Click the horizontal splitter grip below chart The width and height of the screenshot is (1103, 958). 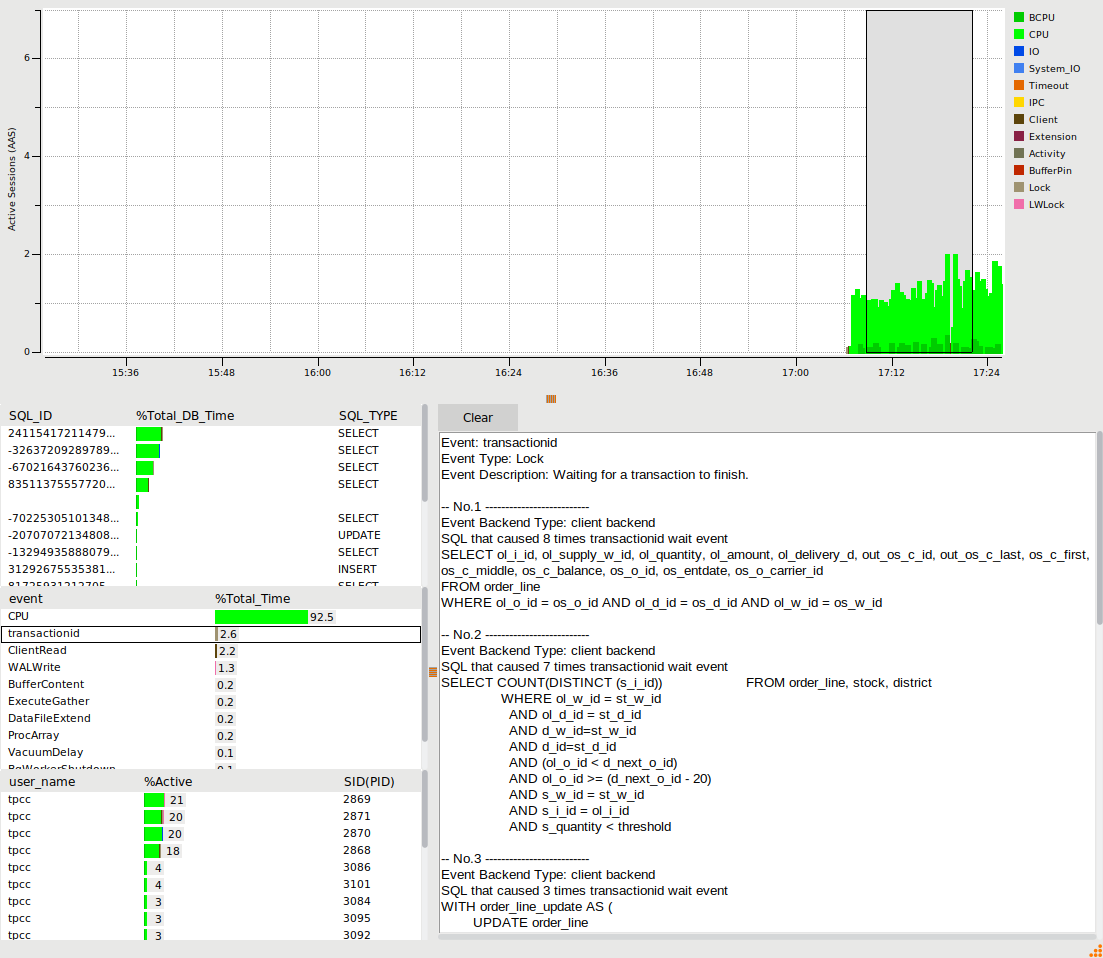click(551, 399)
